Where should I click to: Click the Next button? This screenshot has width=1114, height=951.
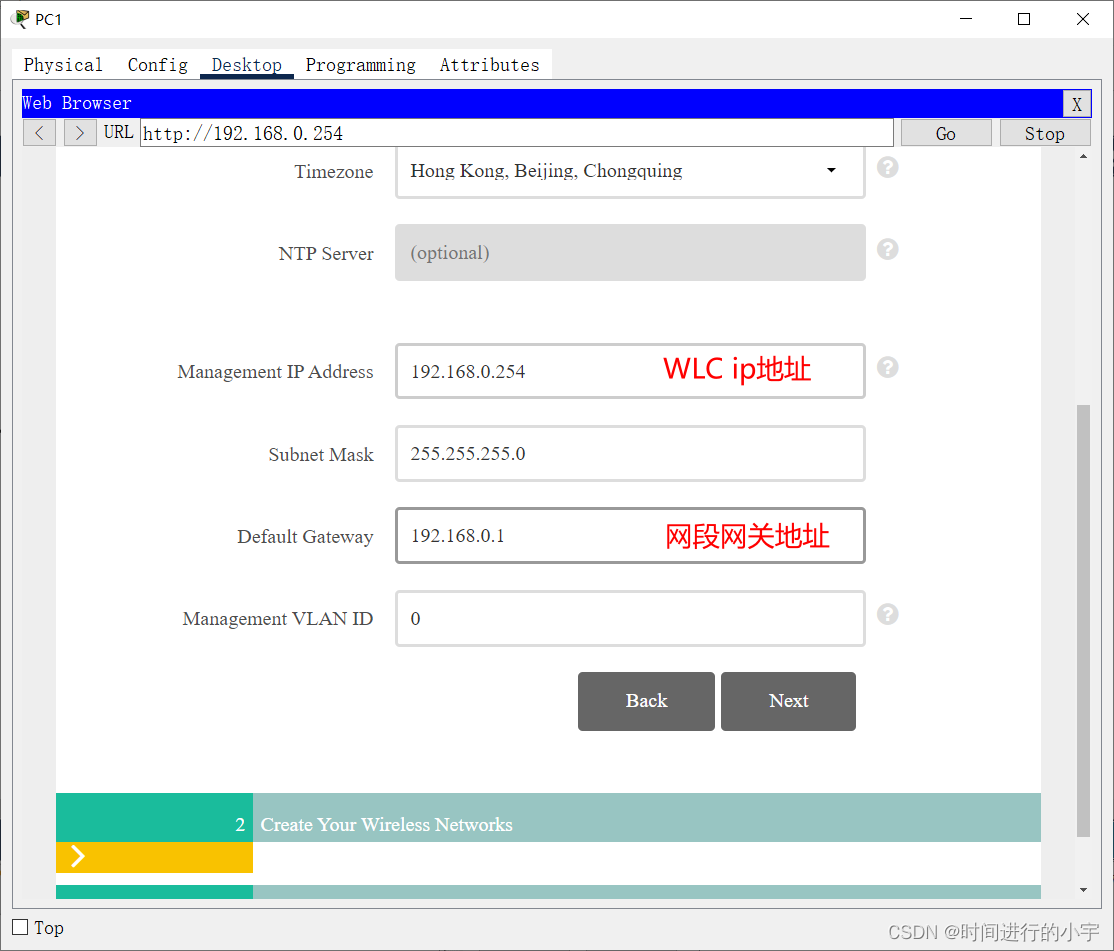[788, 701]
